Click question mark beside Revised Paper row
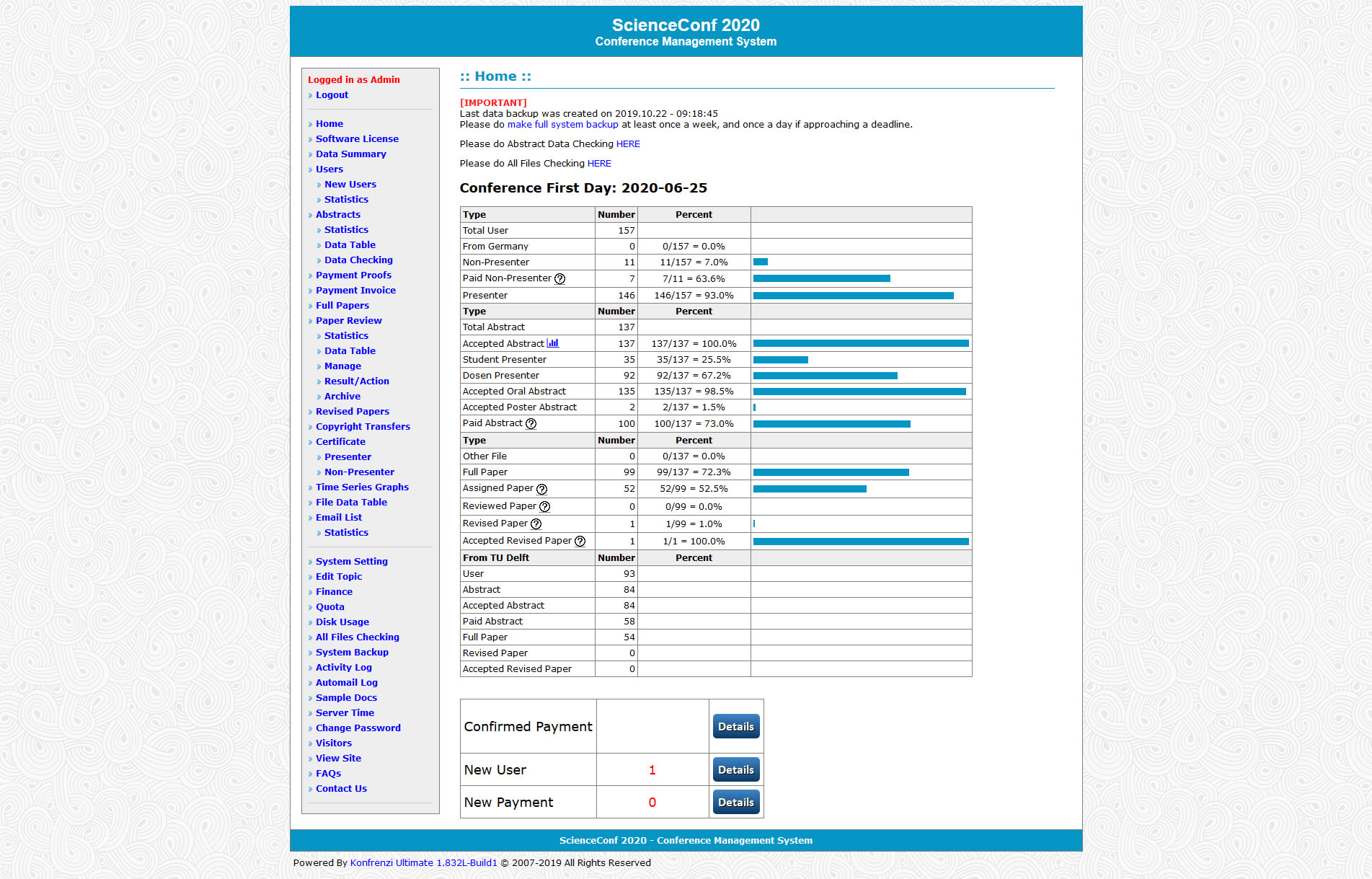Screen dimensions: 1372x879 [x=536, y=524]
